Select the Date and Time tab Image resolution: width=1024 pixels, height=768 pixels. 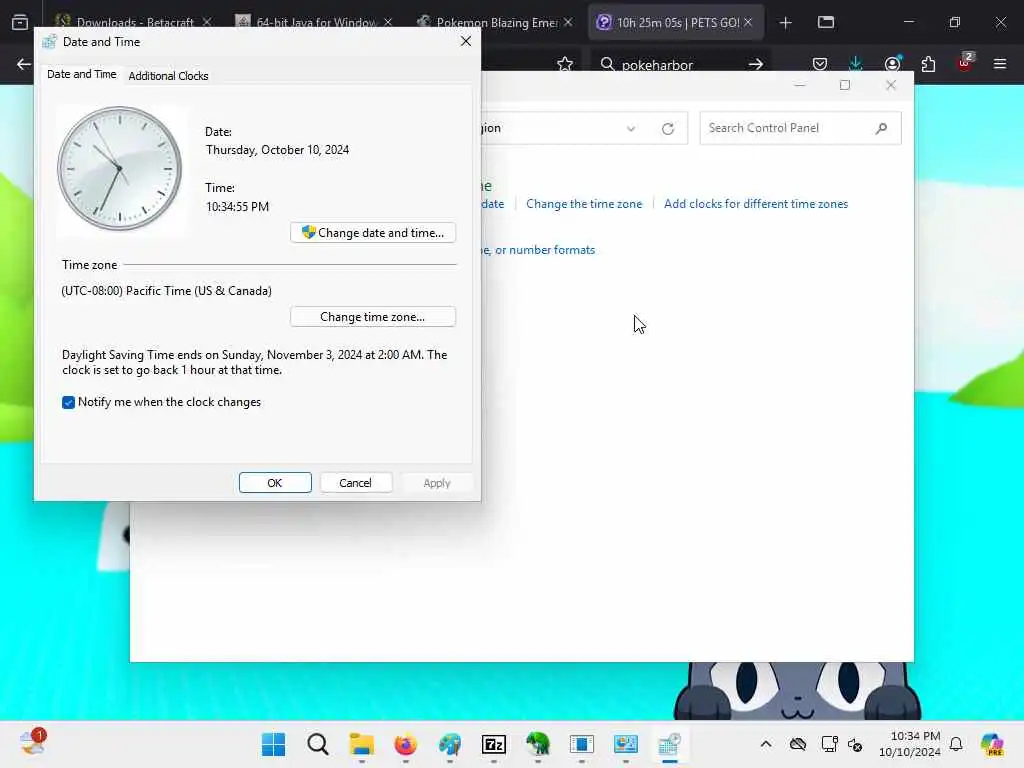[82, 74]
